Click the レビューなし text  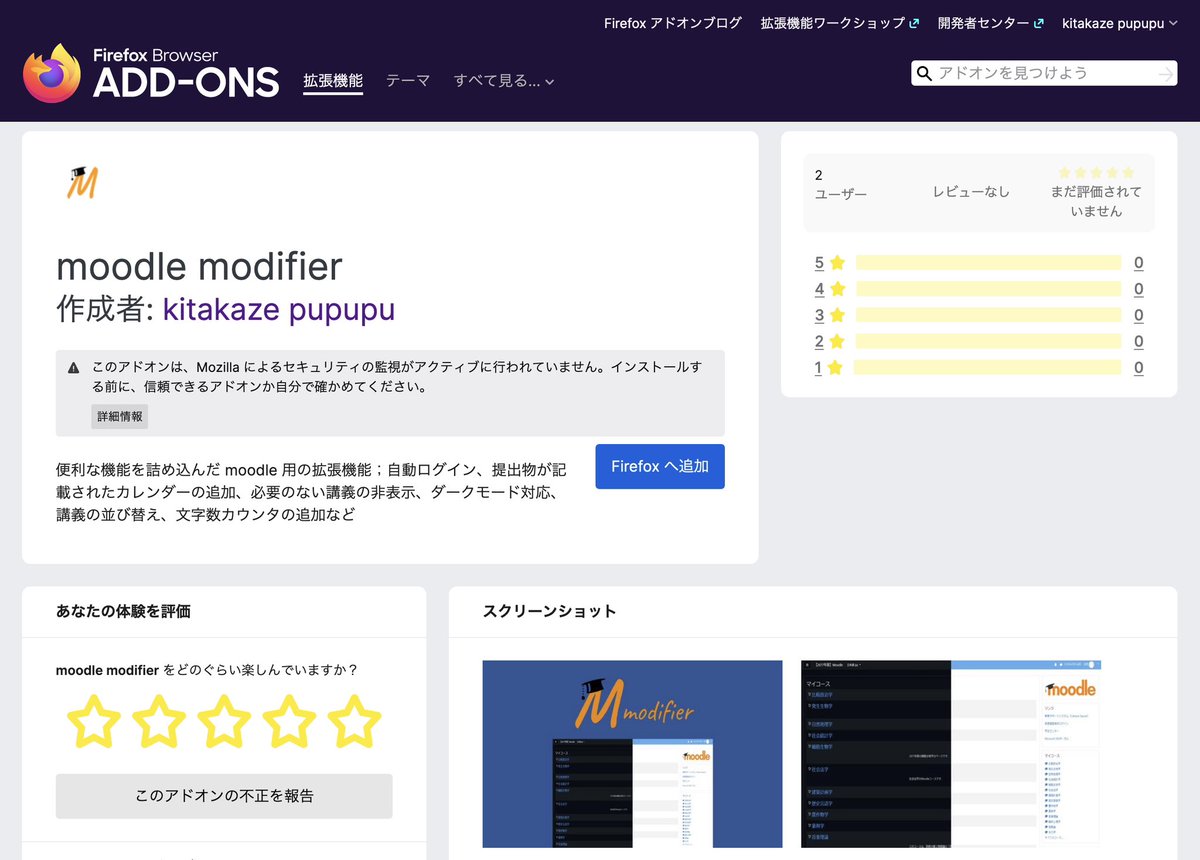pyautogui.click(x=971, y=191)
